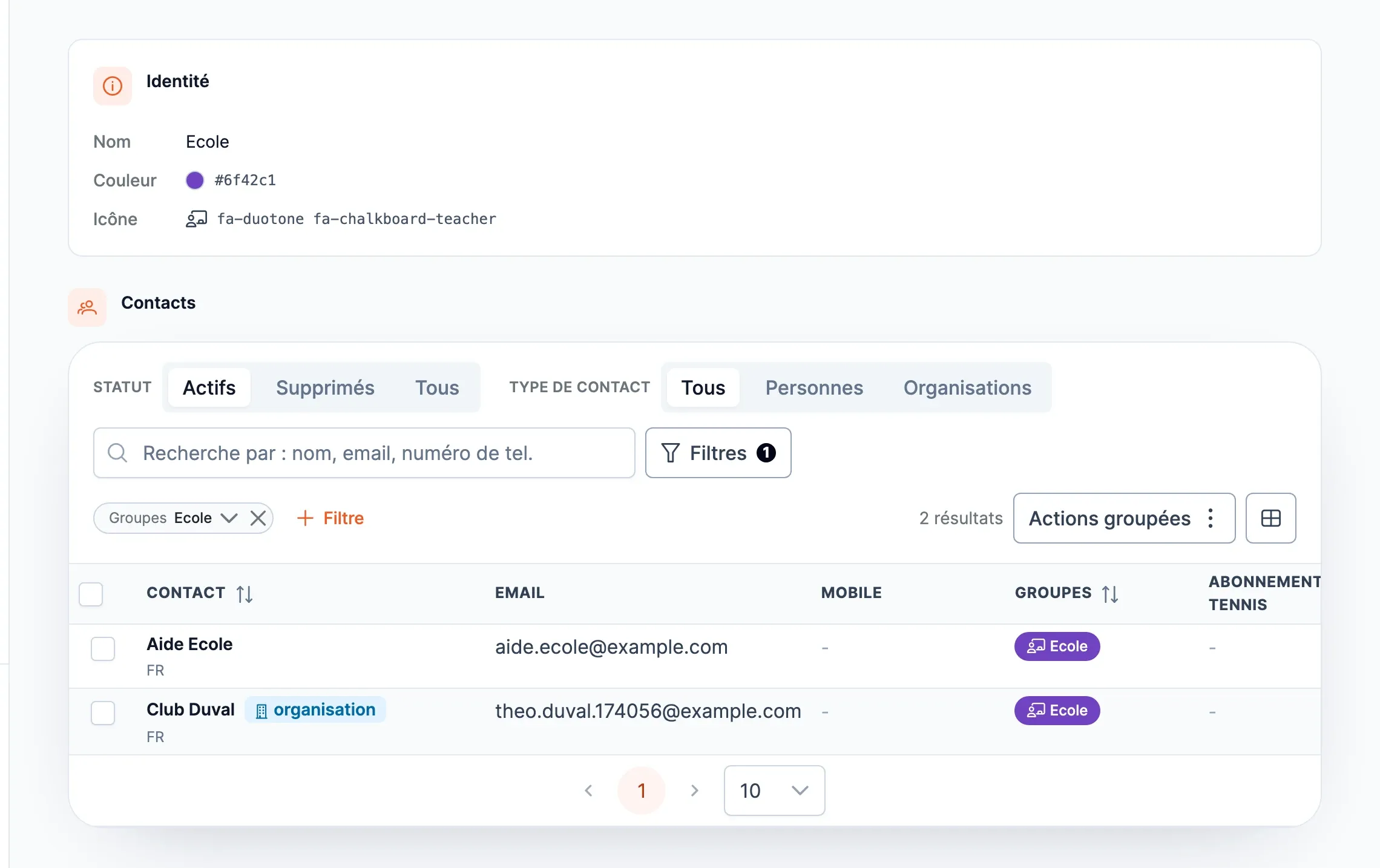Switch status to Supprimés tab

click(325, 387)
